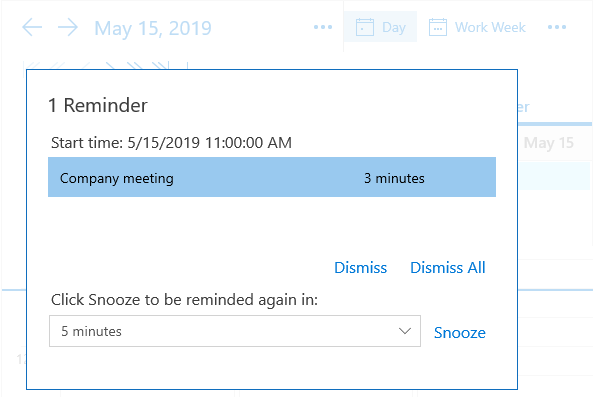Go to previous day with back arrow
Image resolution: width=611 pixels, height=397 pixels.
32,28
